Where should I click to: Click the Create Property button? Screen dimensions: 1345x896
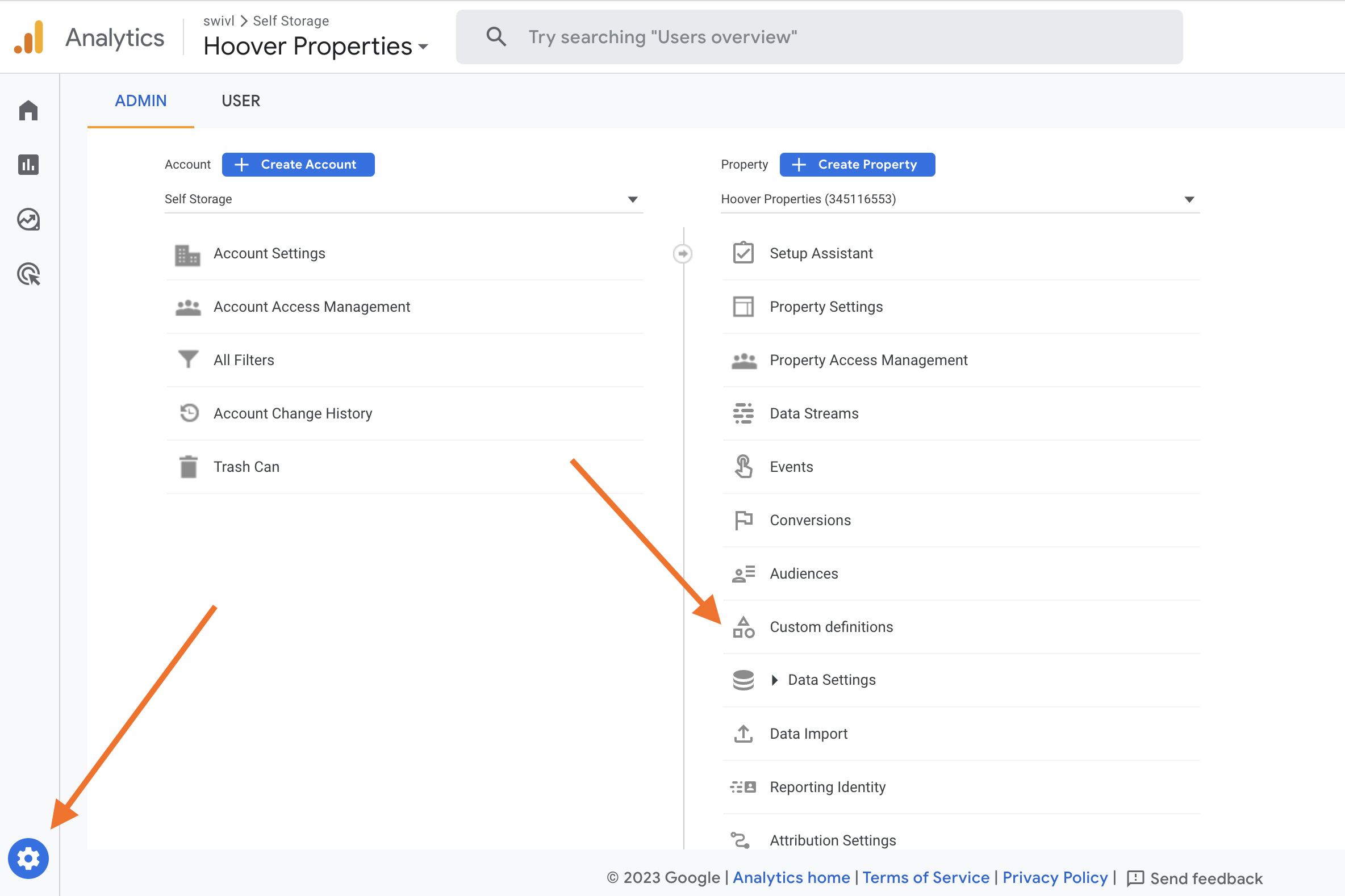[x=857, y=165]
